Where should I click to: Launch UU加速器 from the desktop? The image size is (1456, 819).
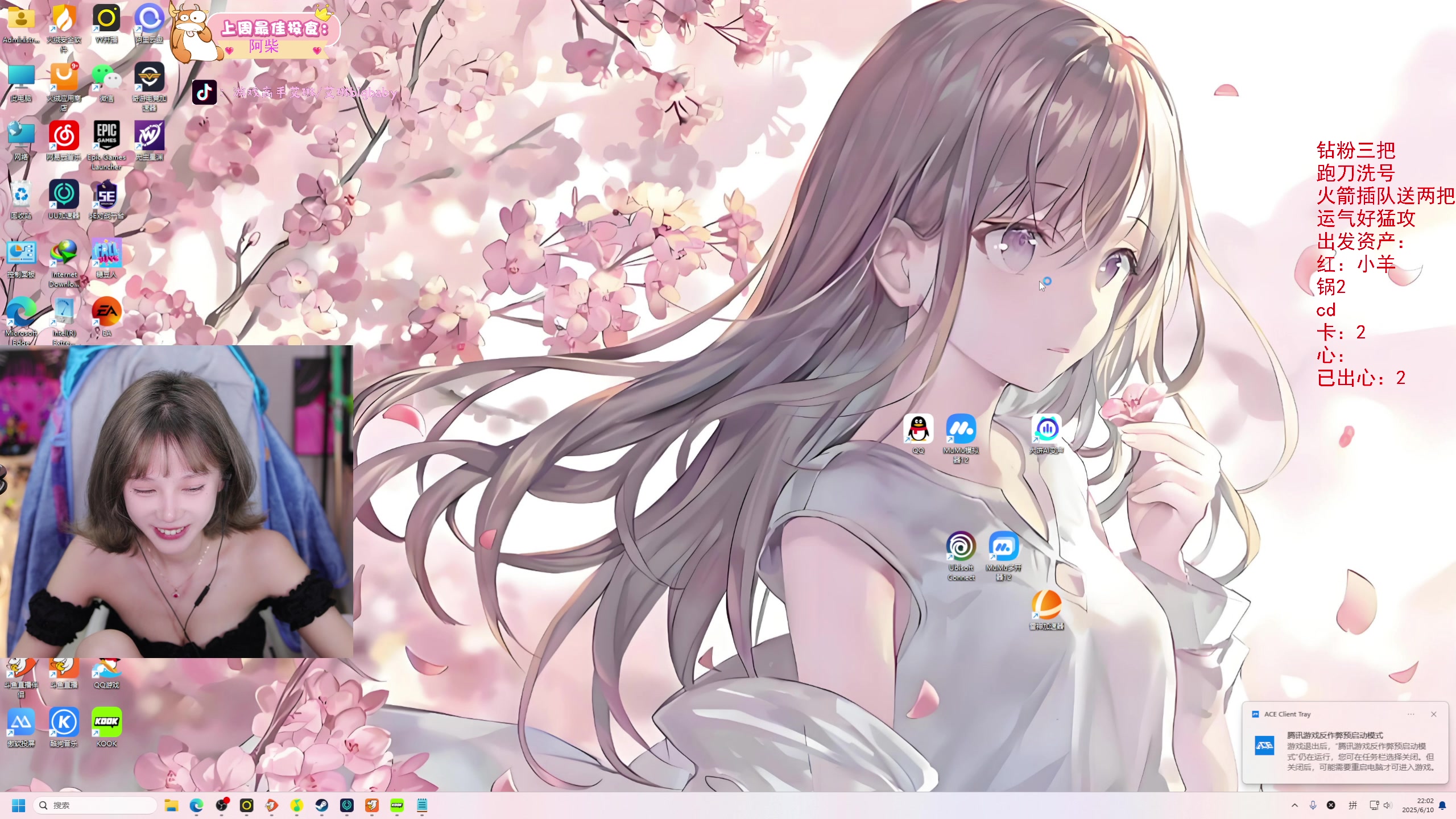64,200
